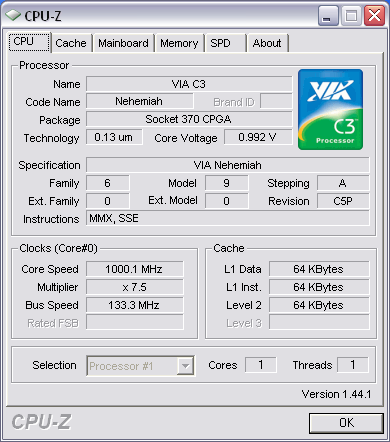Expand the Processor #1 selection dropdown arrow
The width and height of the screenshot is (390, 442).
coord(186,366)
